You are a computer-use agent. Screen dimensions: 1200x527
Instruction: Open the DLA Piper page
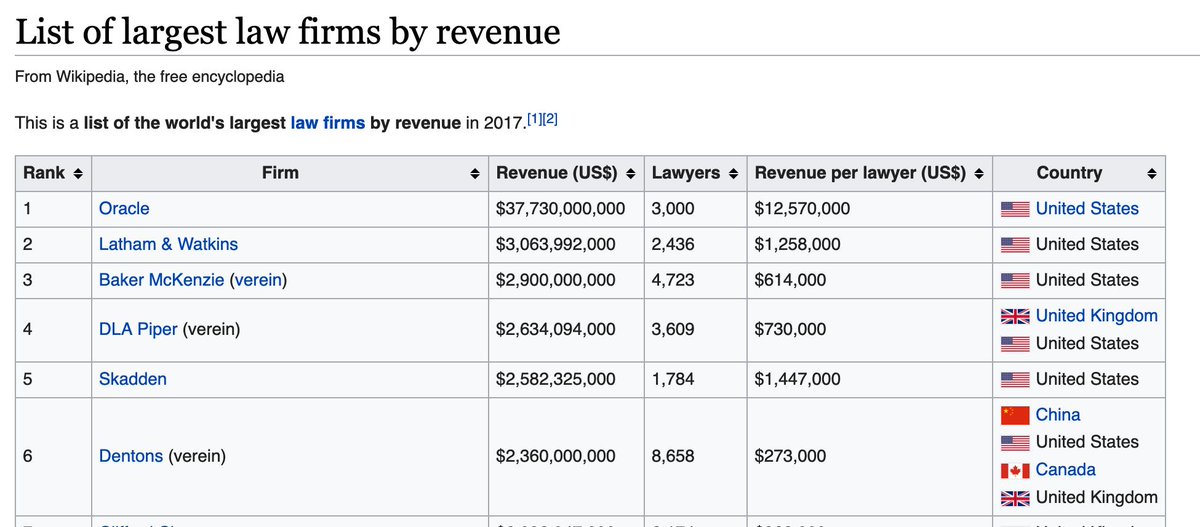tap(138, 327)
